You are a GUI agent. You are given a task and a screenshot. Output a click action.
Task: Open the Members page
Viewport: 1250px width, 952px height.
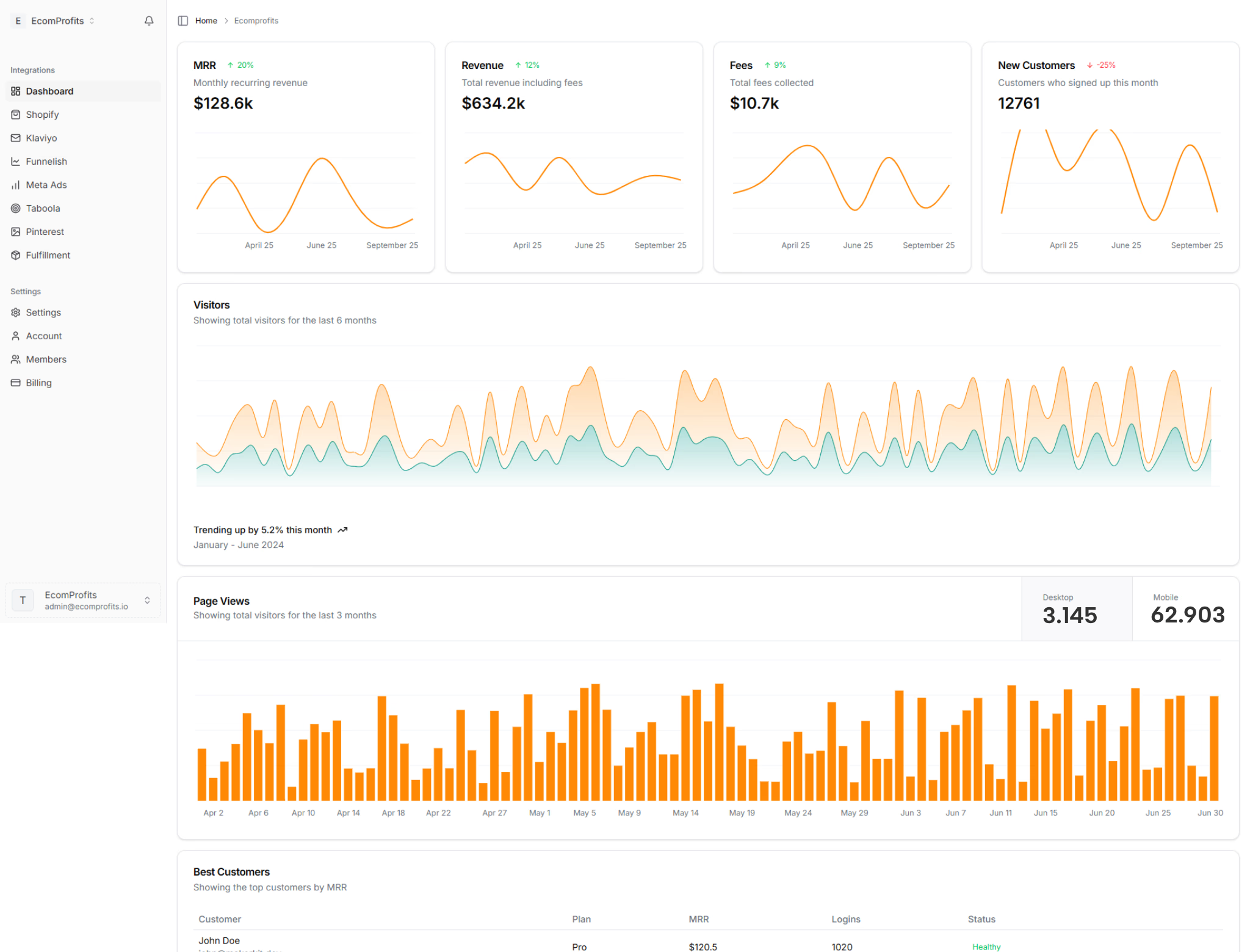click(46, 359)
